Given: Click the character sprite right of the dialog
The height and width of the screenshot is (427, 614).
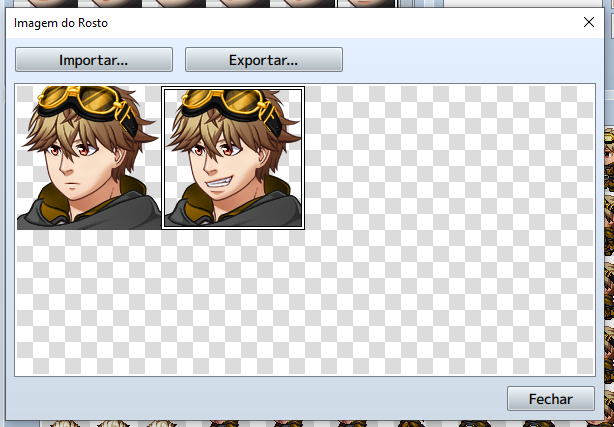Looking at the screenshot, I should (x=607, y=150).
